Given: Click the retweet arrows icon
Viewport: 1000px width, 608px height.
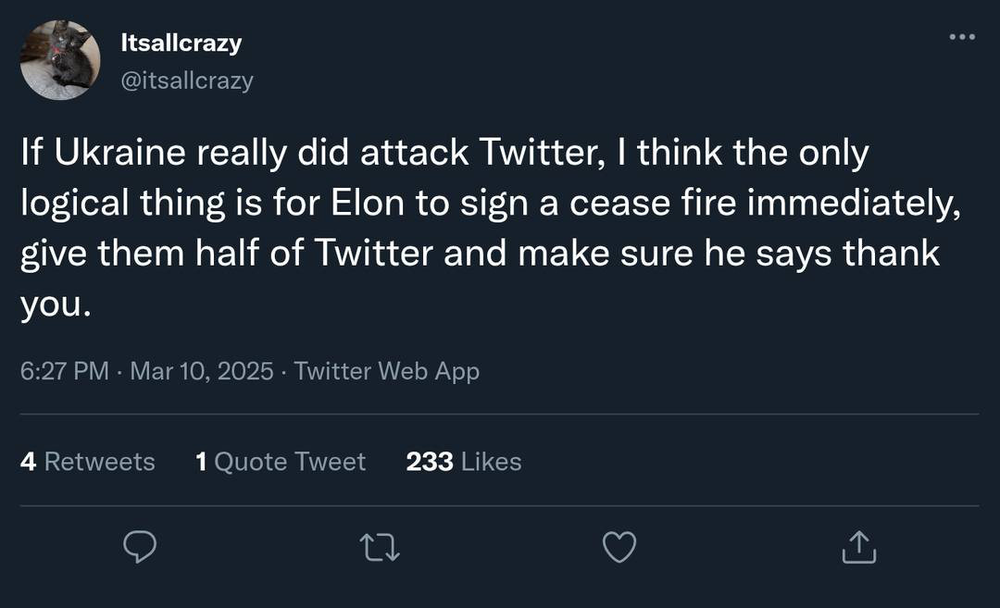Looking at the screenshot, I should click(x=380, y=546).
